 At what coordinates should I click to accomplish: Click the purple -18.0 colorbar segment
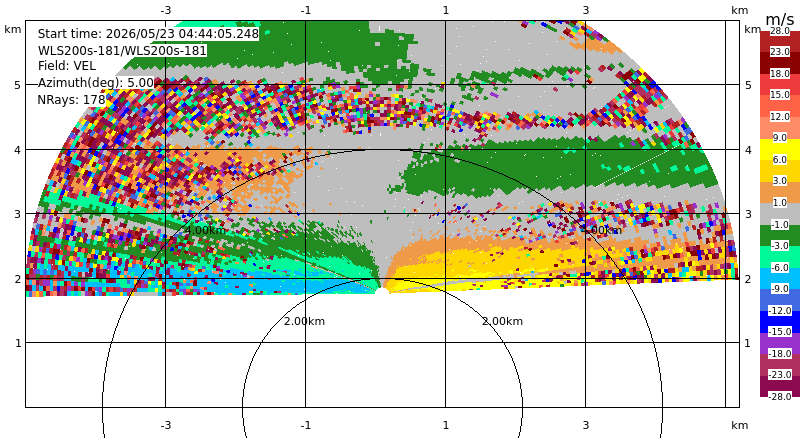780,343
